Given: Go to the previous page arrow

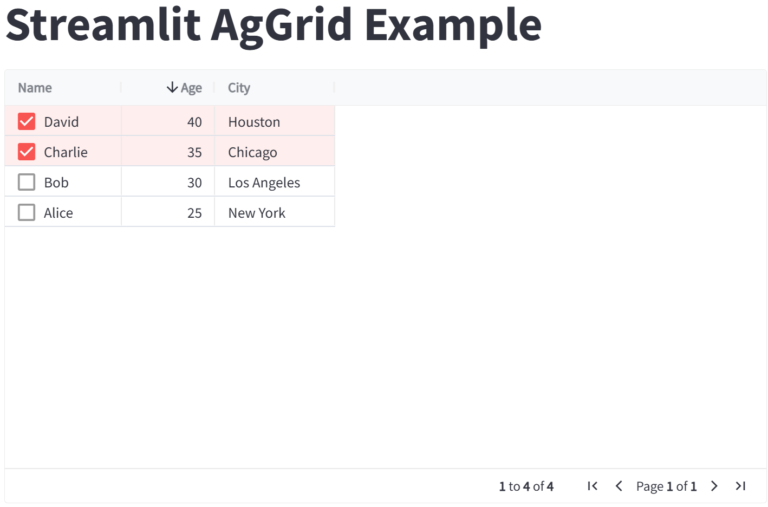Looking at the screenshot, I should click(x=619, y=486).
